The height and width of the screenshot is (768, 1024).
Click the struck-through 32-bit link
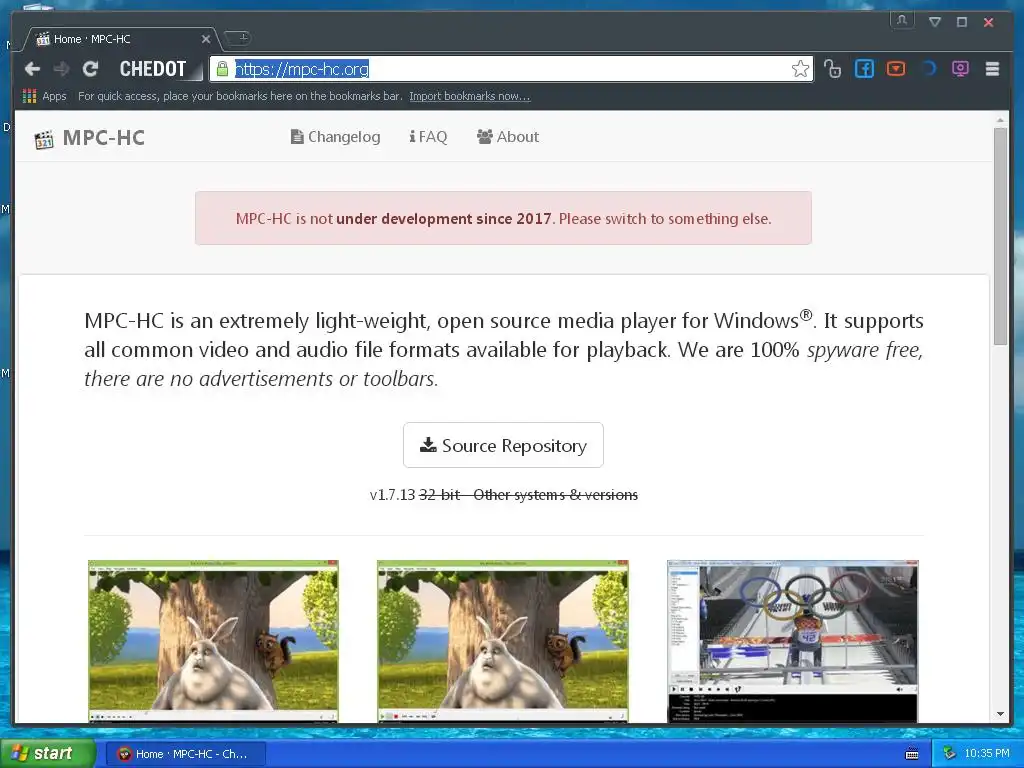[440, 495]
